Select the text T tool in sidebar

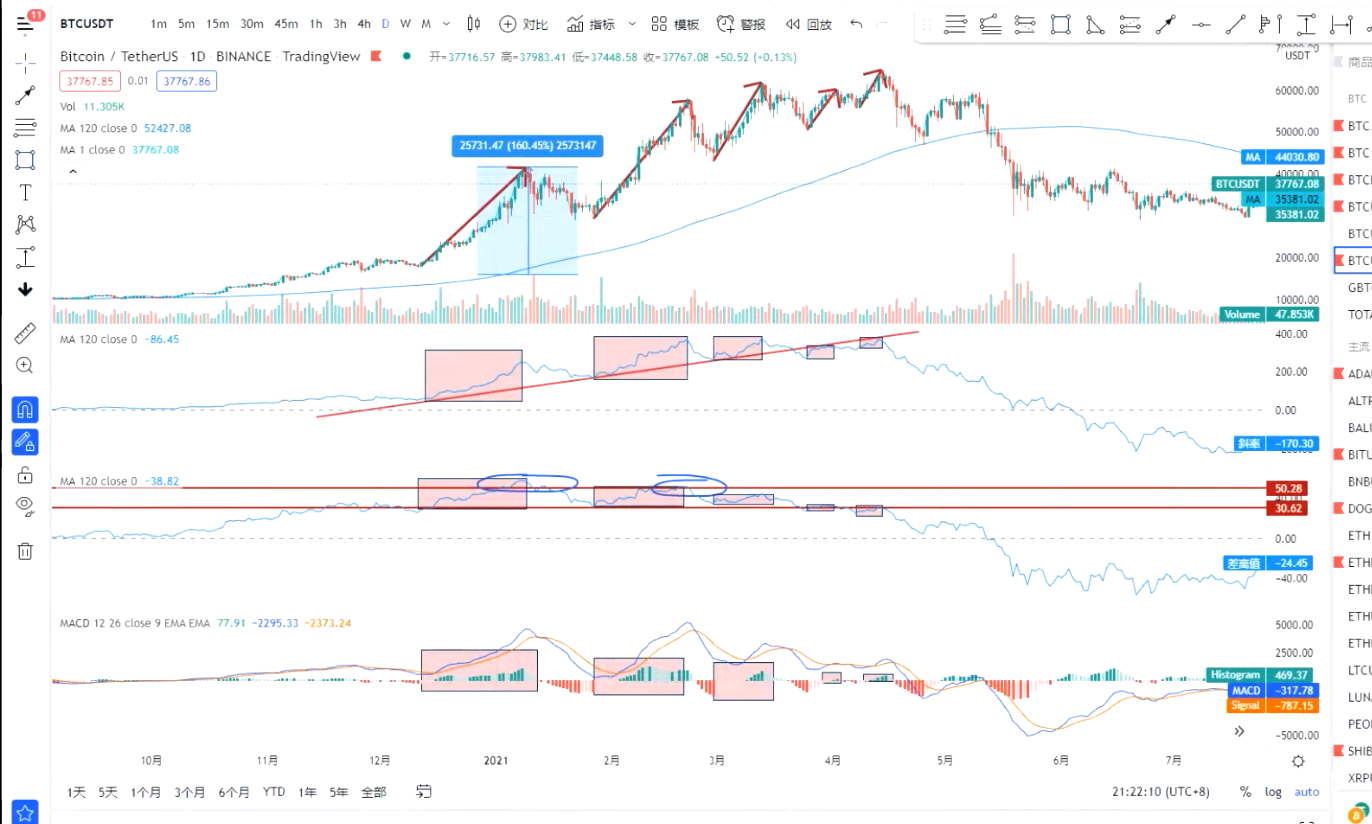click(25, 192)
